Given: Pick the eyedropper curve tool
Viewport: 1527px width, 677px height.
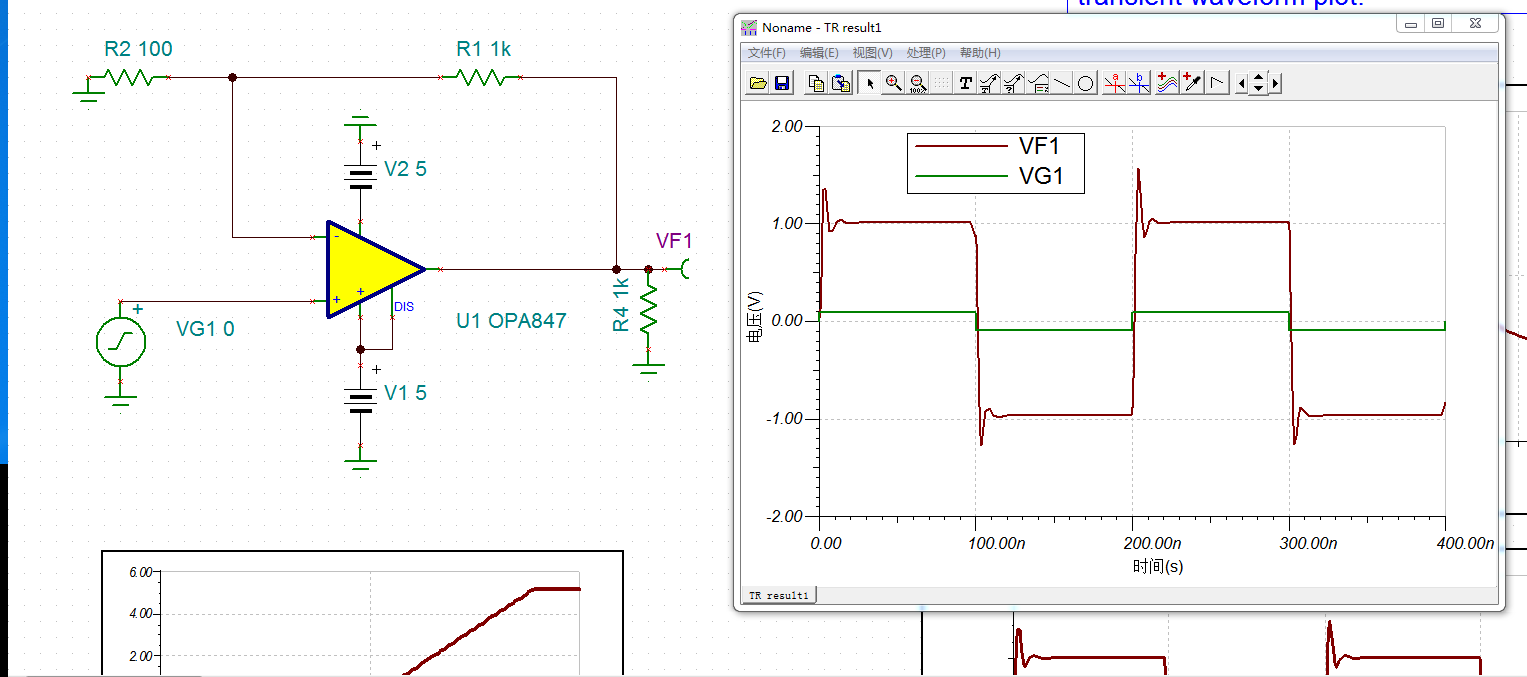Looking at the screenshot, I should [x=1192, y=83].
